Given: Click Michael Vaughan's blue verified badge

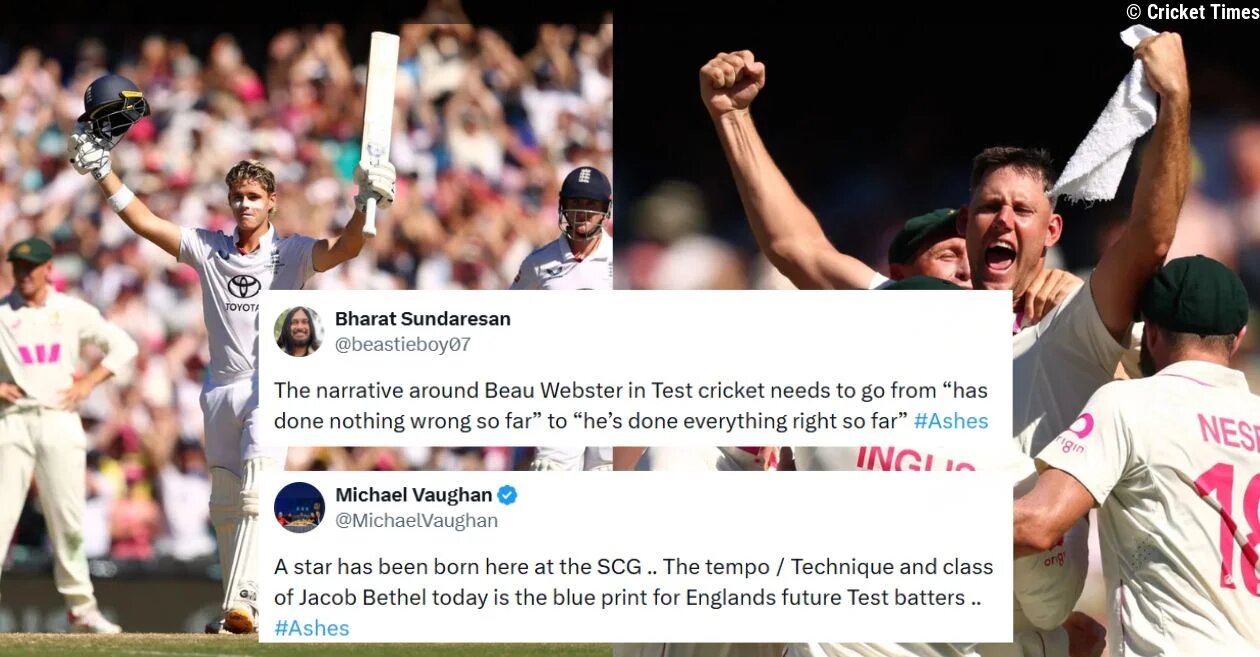Looking at the screenshot, I should (508, 495).
